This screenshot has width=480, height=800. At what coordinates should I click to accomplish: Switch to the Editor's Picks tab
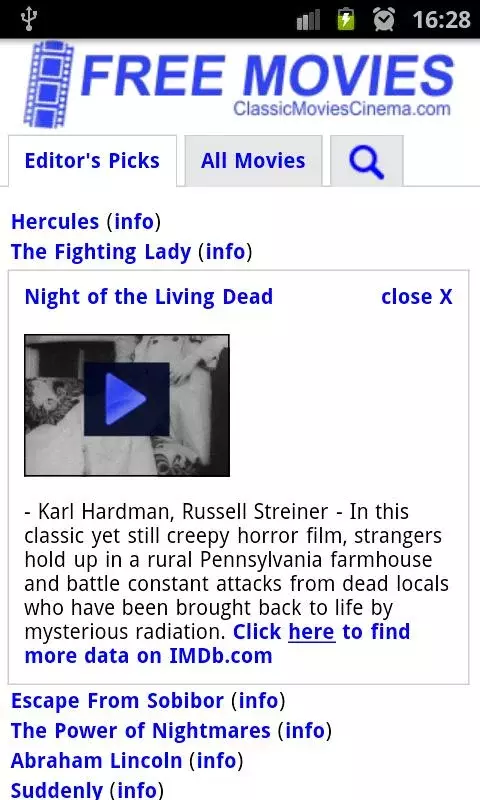coord(92,161)
